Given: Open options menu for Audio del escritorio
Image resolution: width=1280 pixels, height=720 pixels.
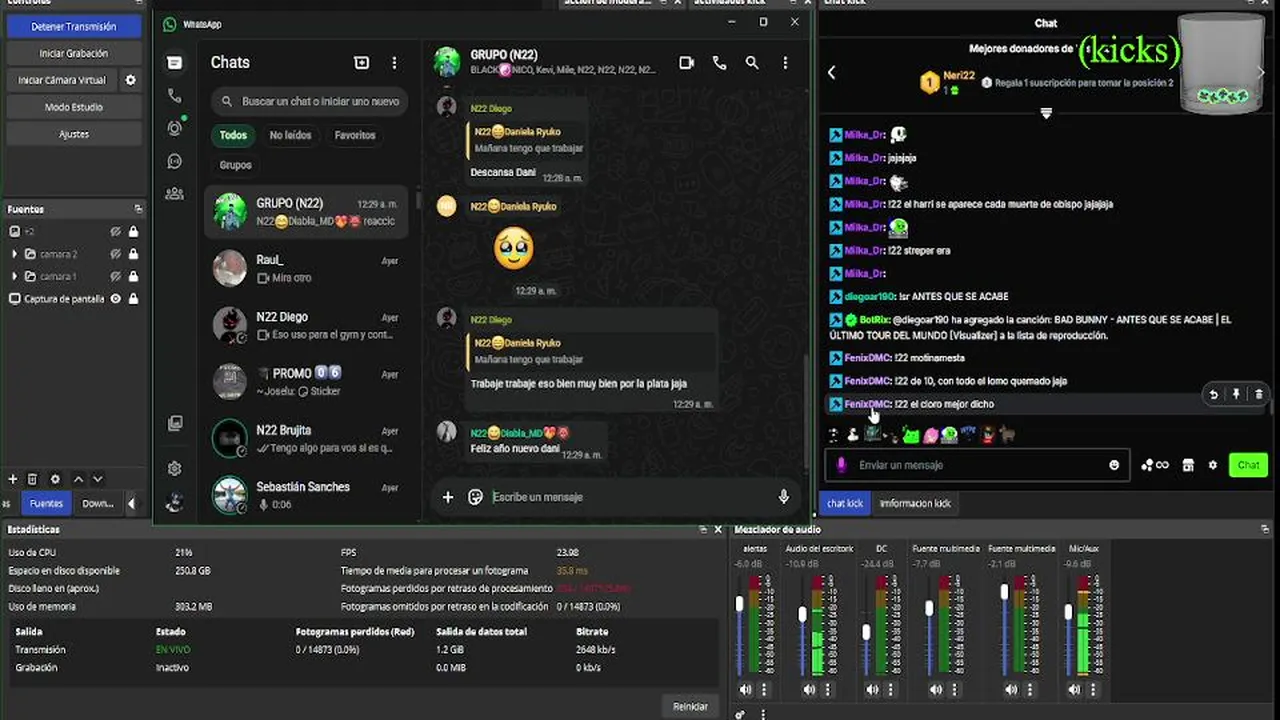Looking at the screenshot, I should tap(827, 689).
